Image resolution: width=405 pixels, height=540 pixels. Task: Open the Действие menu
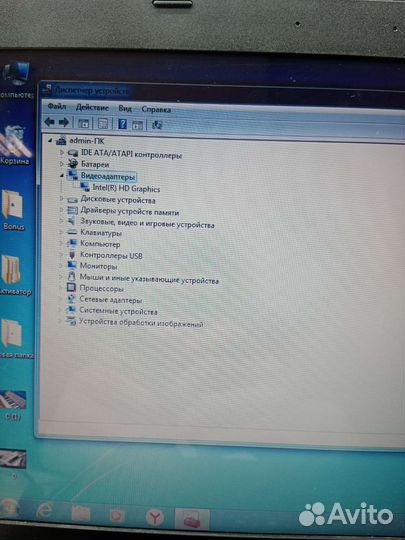tap(92, 108)
